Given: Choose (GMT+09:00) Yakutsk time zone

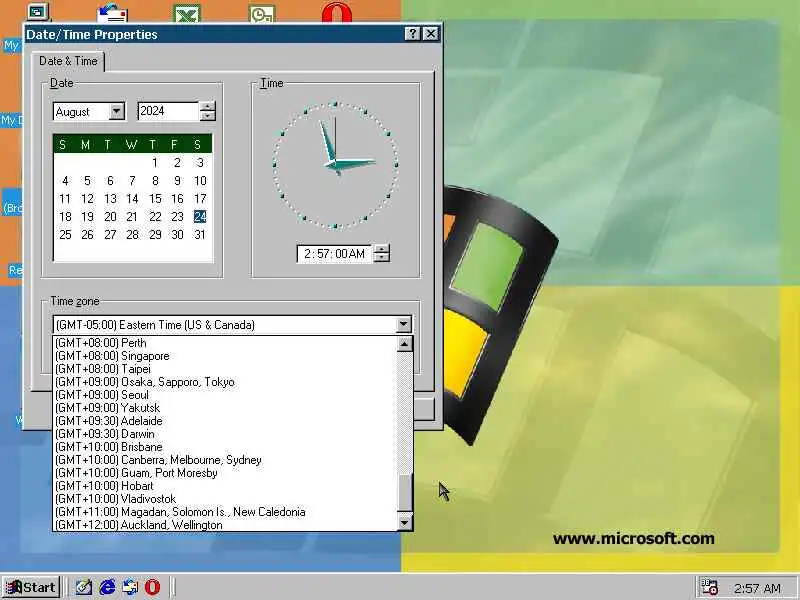Looking at the screenshot, I should [224, 408].
